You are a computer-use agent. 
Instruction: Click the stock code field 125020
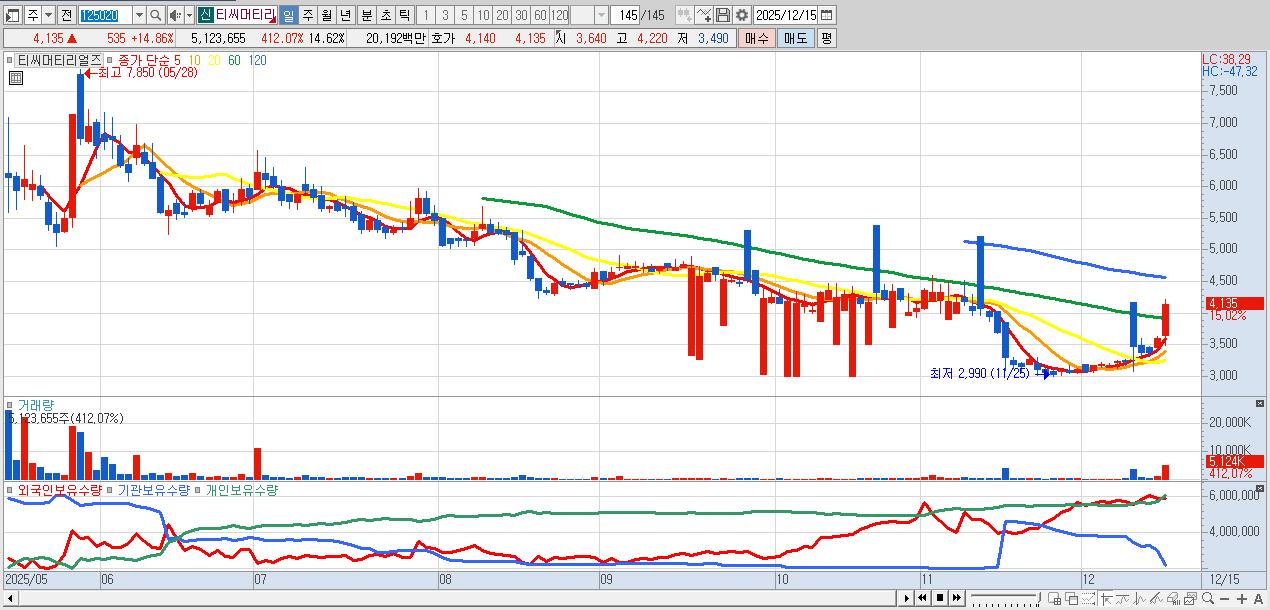coord(105,15)
